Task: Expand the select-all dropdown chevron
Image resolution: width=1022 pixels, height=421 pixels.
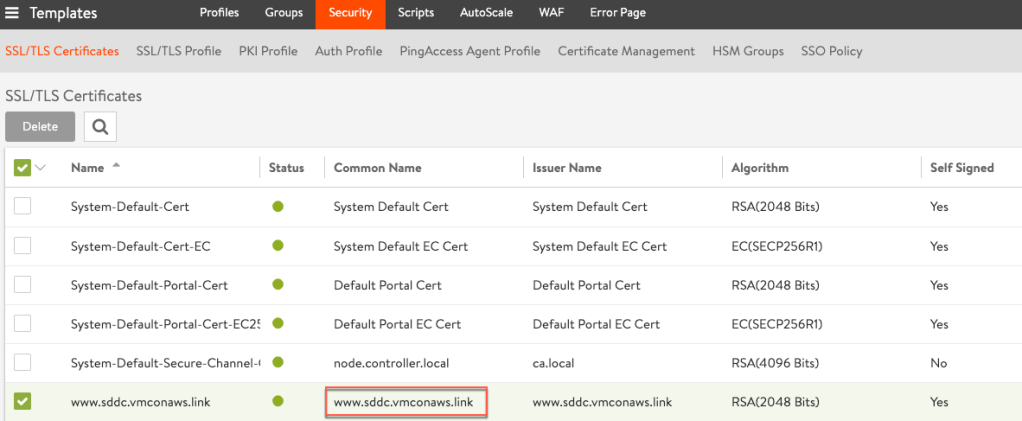Action: point(41,168)
